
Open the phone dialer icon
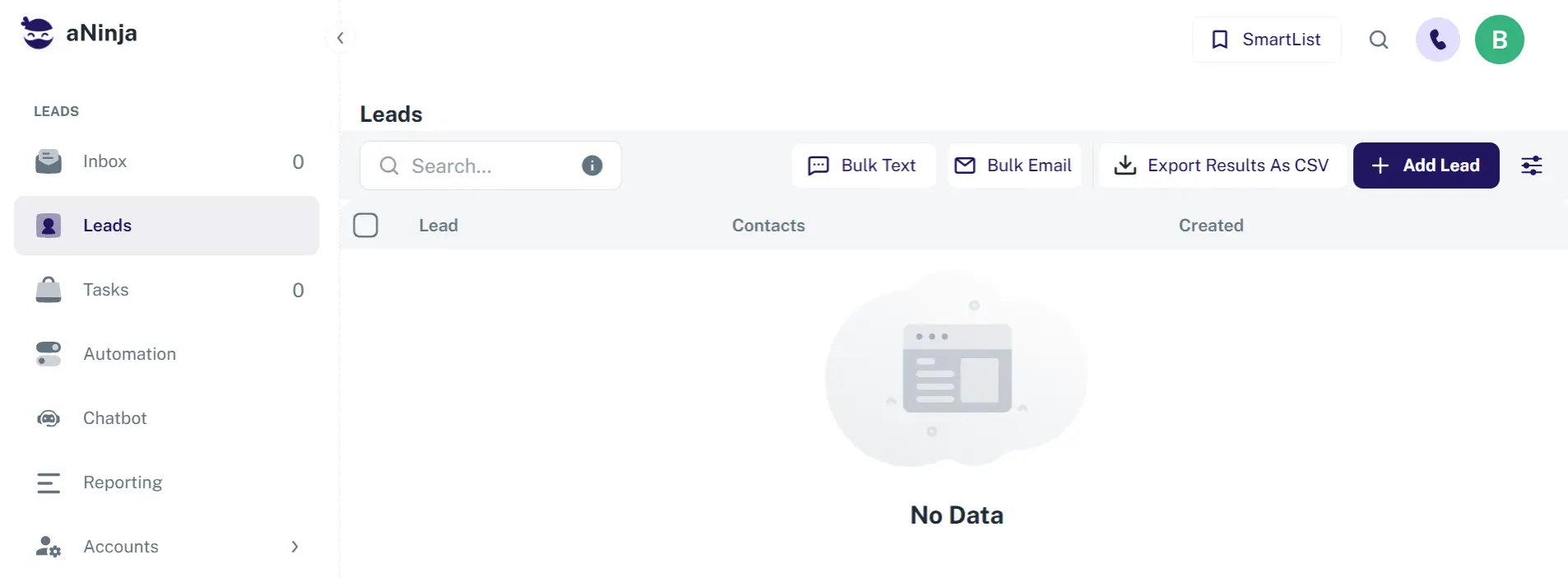pos(1437,40)
